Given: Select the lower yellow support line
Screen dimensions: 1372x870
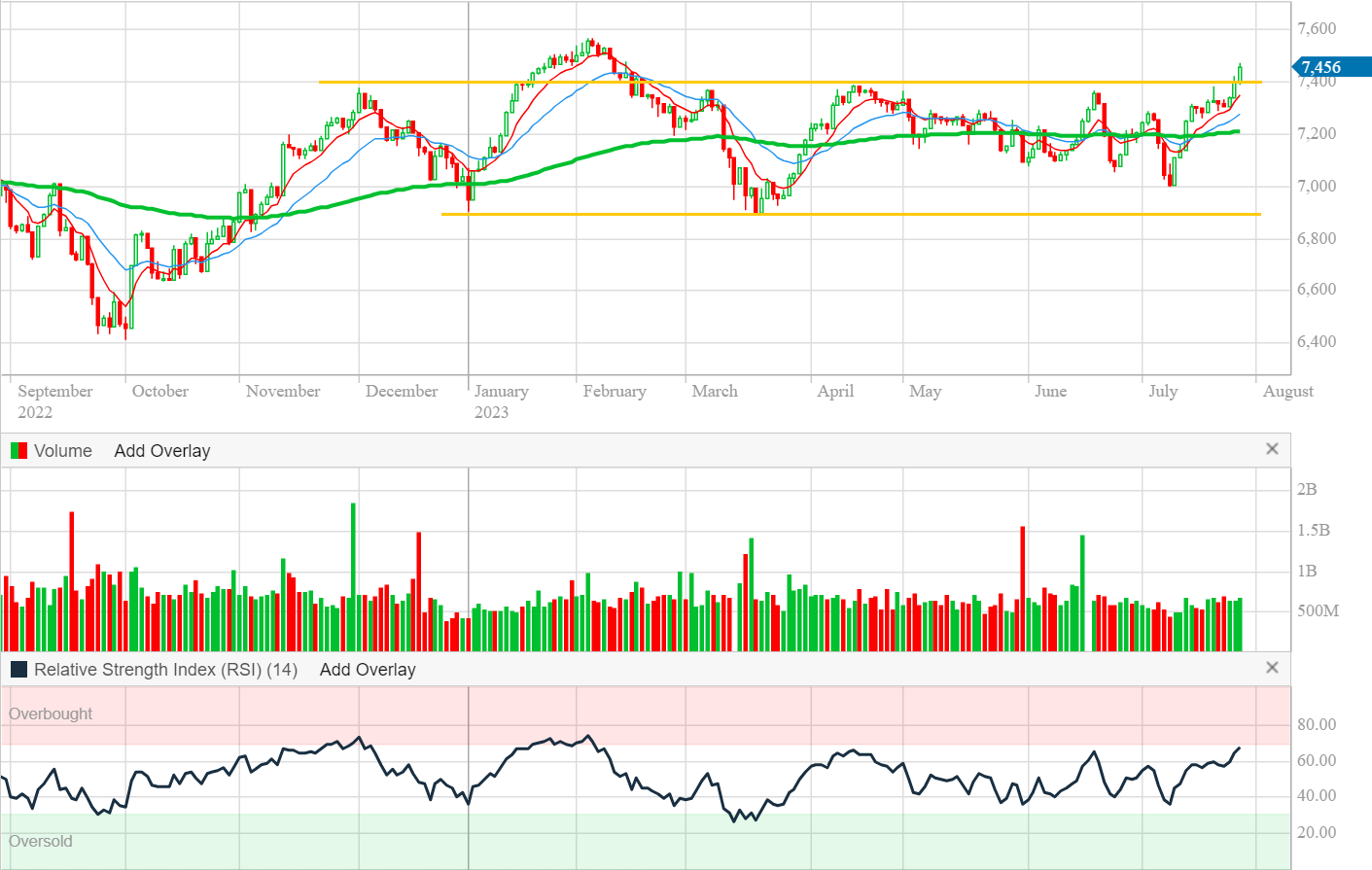Looking at the screenshot, I should tap(972, 214).
